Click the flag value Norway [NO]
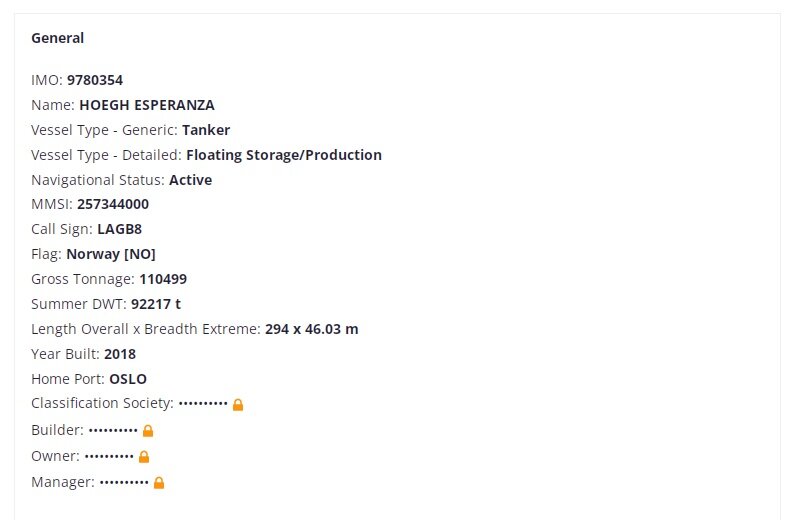This screenshot has width=793, height=520. coord(111,254)
